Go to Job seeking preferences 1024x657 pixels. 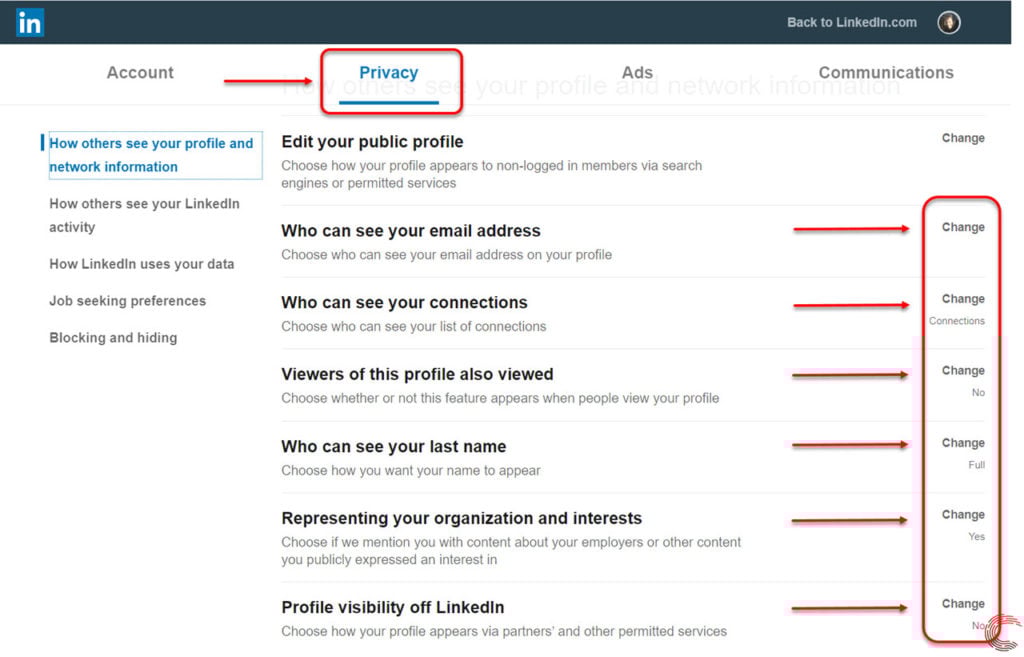click(x=127, y=301)
